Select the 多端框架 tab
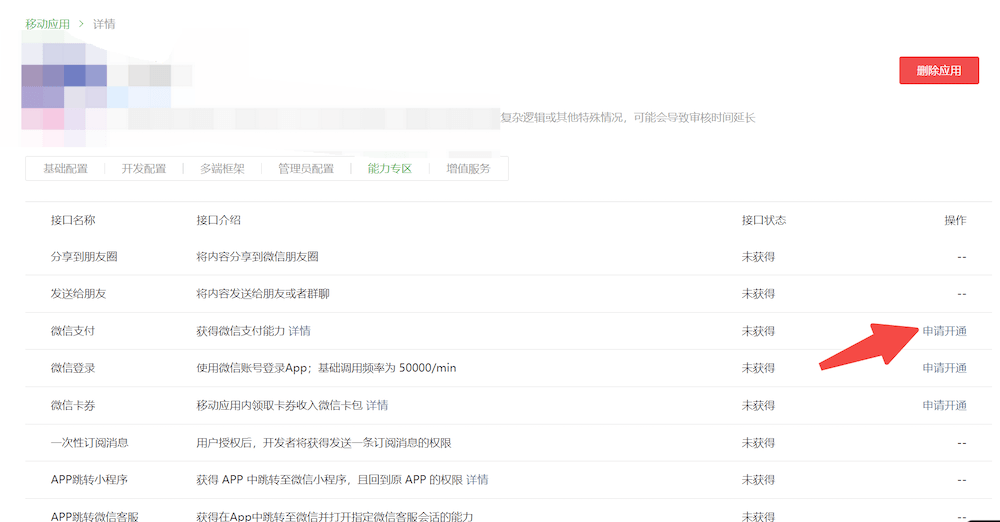Image resolution: width=1000 pixels, height=522 pixels. click(222, 169)
